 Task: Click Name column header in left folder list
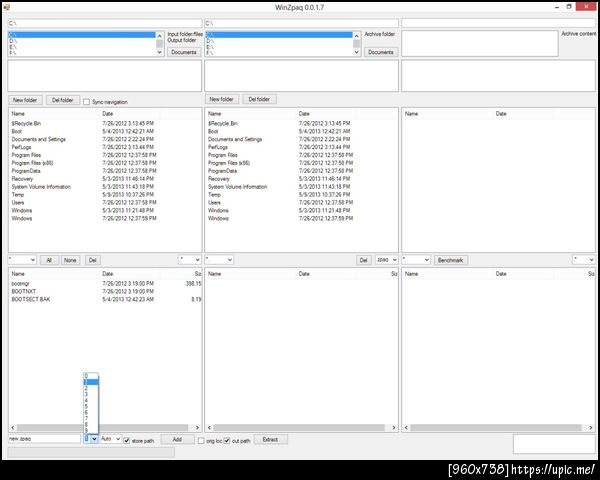[x=18, y=114]
